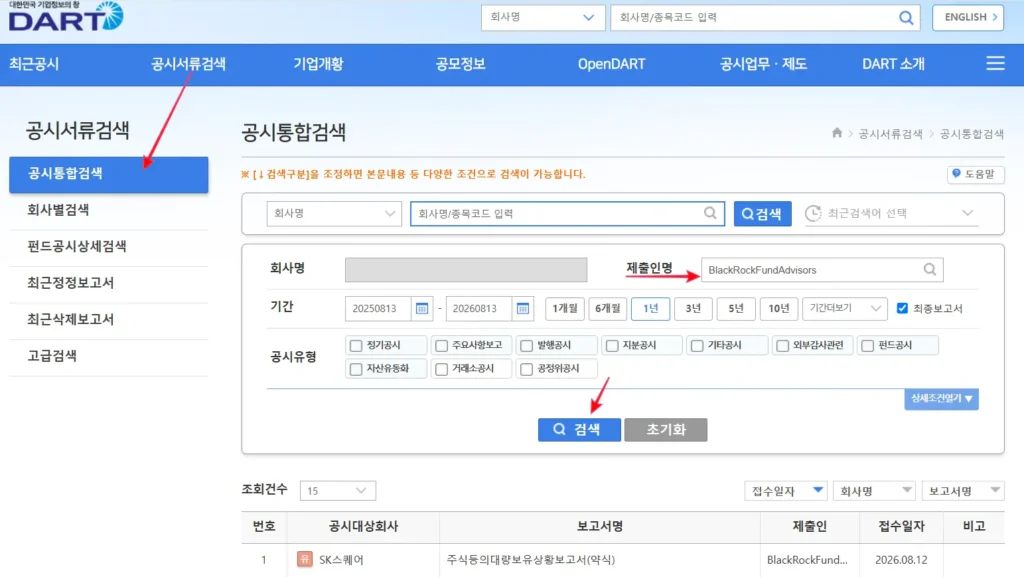The image size is (1024, 577).
Task: Check the 외부감사관련 checkbox
Action: coord(782,345)
